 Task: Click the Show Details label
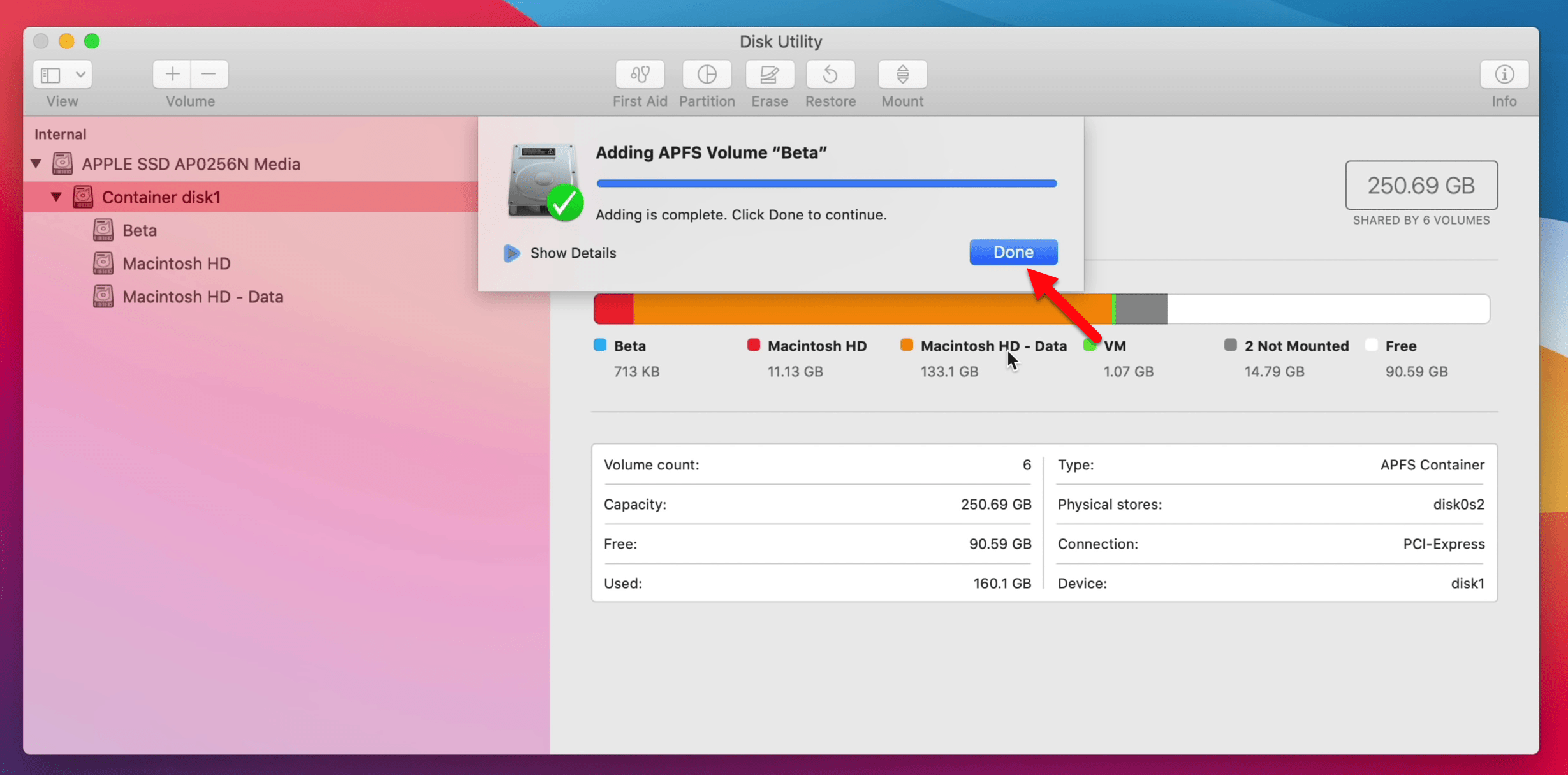pyautogui.click(x=573, y=253)
